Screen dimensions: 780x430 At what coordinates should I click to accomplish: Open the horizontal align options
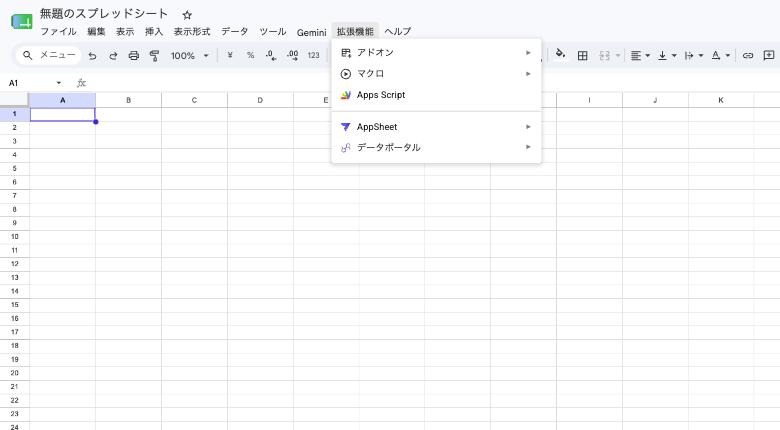point(640,56)
